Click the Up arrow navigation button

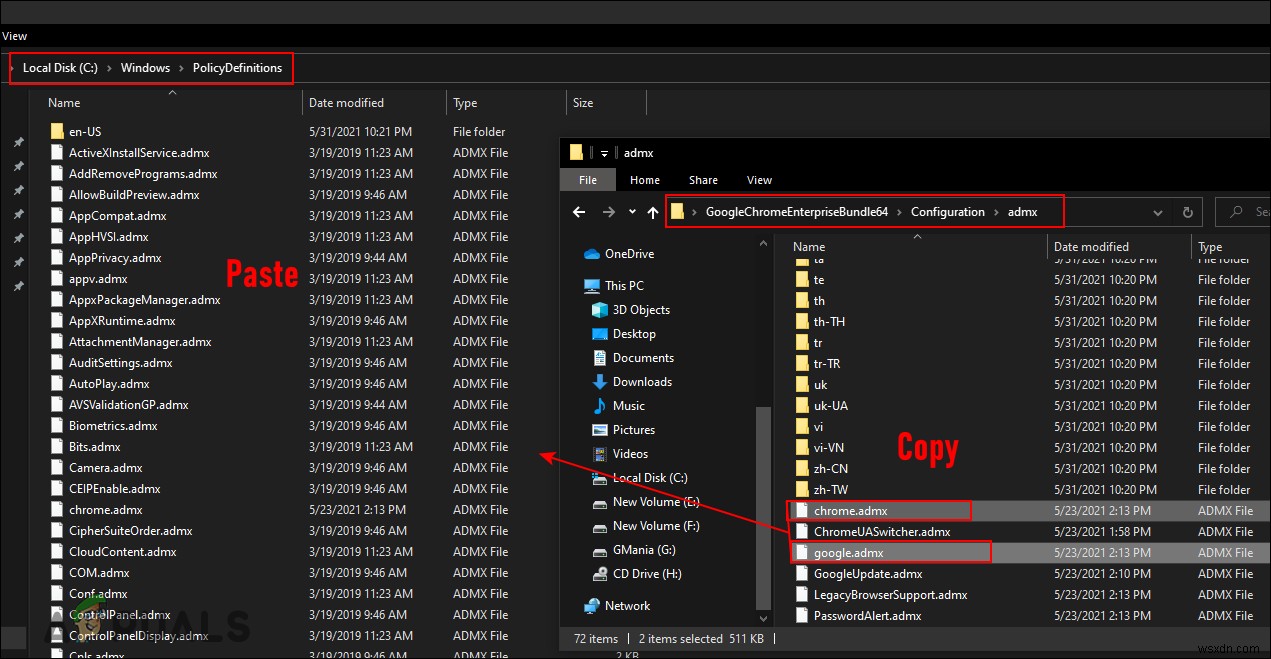(653, 212)
